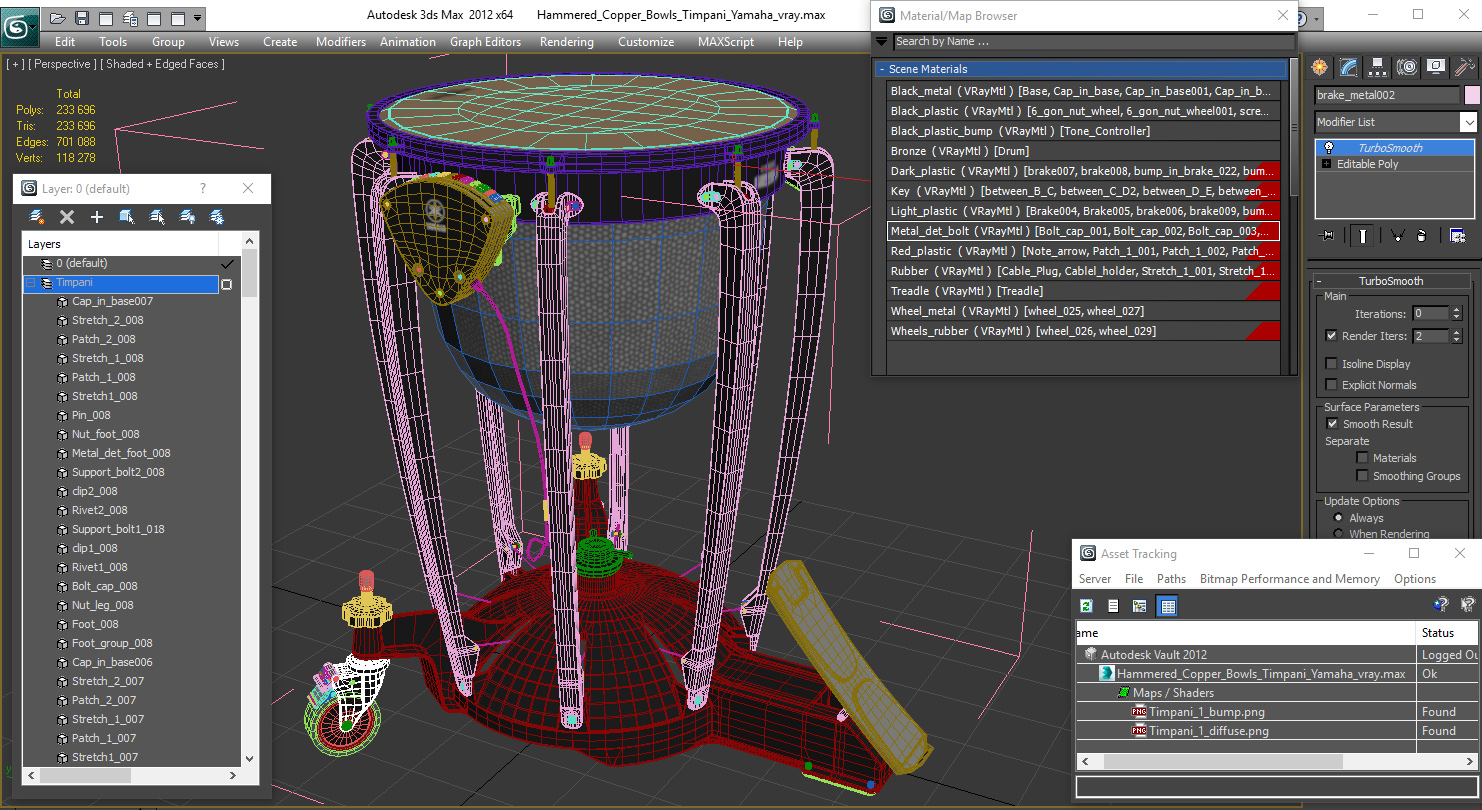Open the Rendering menu

[x=566, y=42]
